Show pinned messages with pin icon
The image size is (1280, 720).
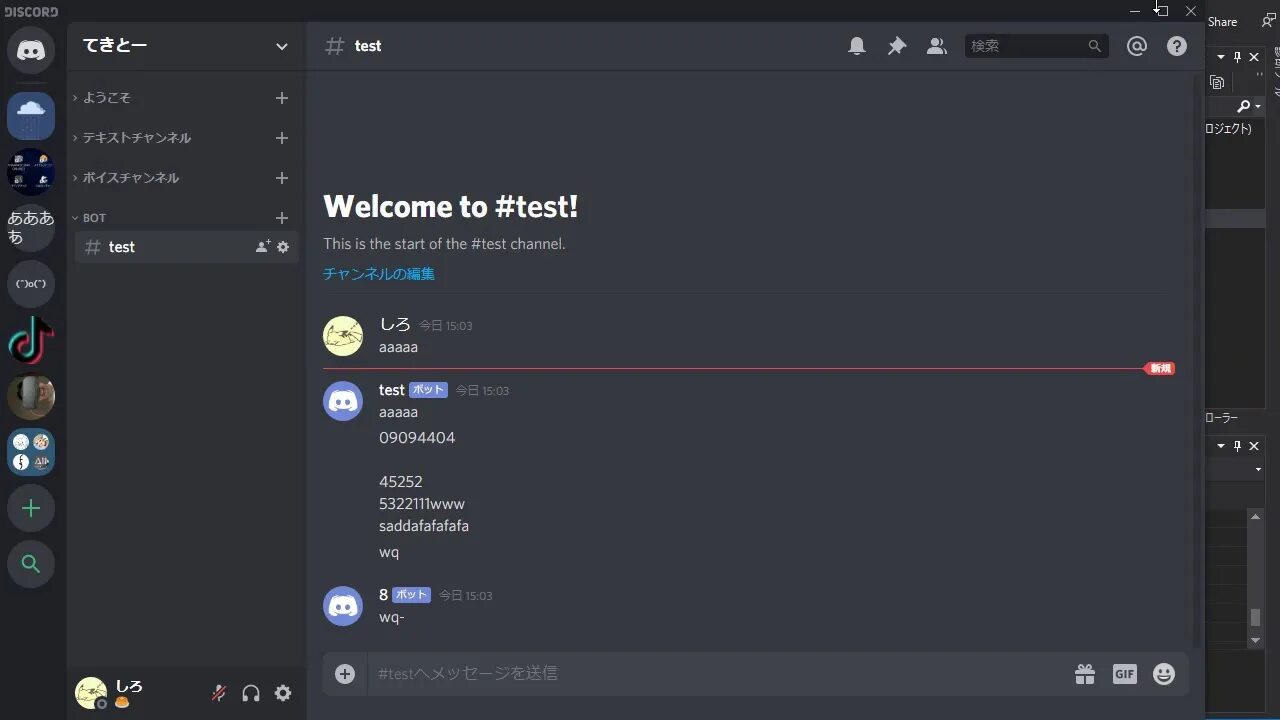click(897, 46)
